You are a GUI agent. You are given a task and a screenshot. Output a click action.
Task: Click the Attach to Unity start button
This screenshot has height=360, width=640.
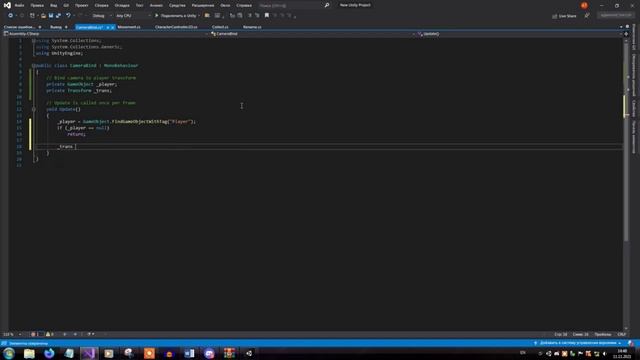(x=176, y=16)
